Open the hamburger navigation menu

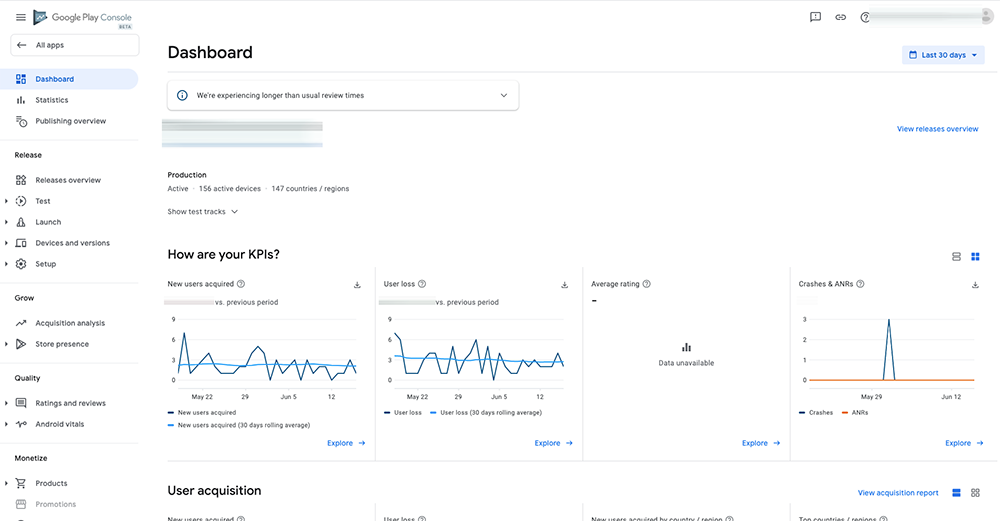click(21, 17)
